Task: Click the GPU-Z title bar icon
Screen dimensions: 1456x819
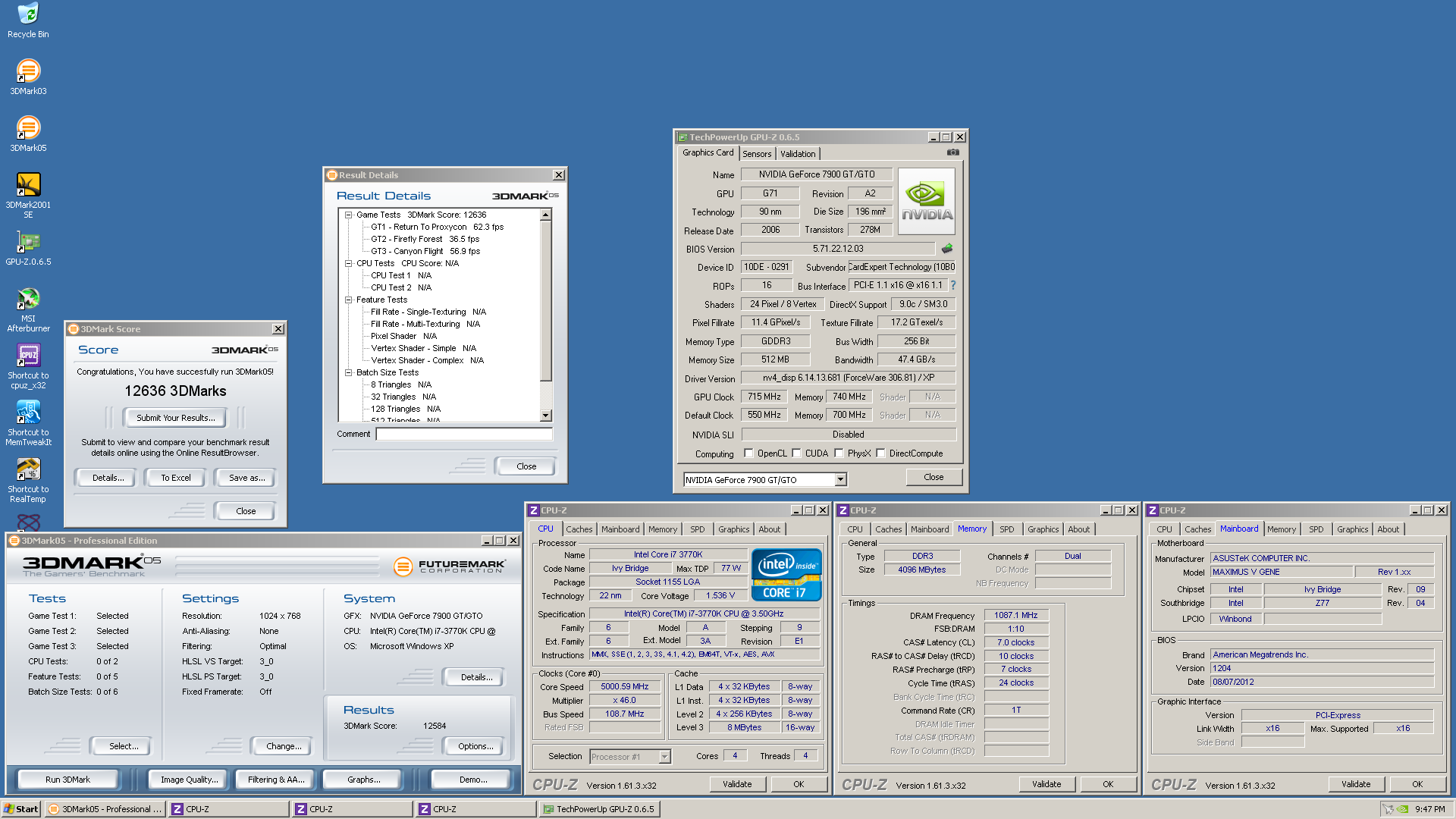Action: tap(682, 137)
